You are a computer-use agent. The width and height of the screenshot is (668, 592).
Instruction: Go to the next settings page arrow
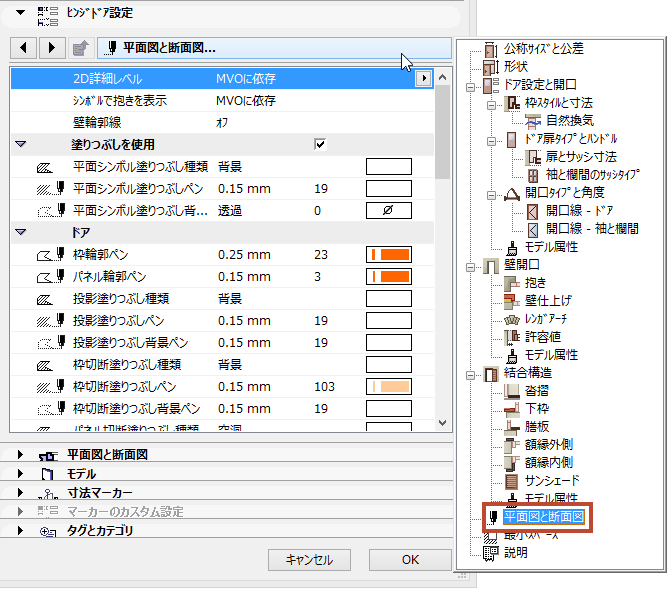point(52,48)
